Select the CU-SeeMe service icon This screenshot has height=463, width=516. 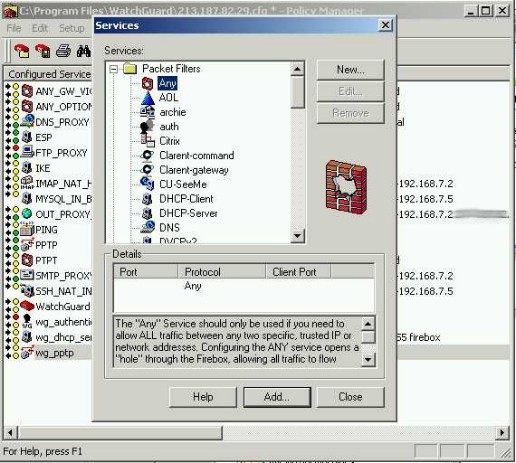[x=147, y=184]
